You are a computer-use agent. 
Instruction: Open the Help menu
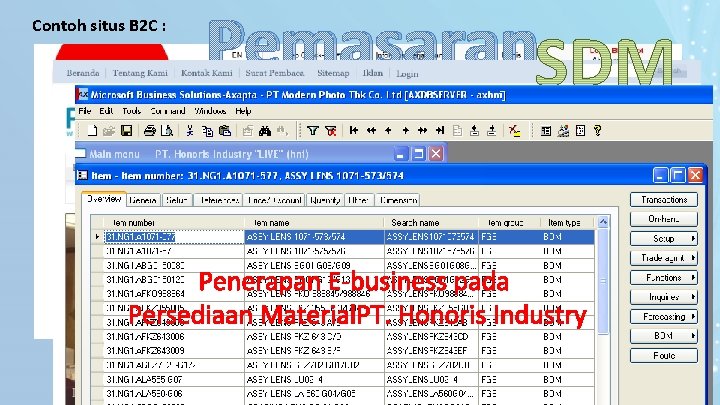243,111
